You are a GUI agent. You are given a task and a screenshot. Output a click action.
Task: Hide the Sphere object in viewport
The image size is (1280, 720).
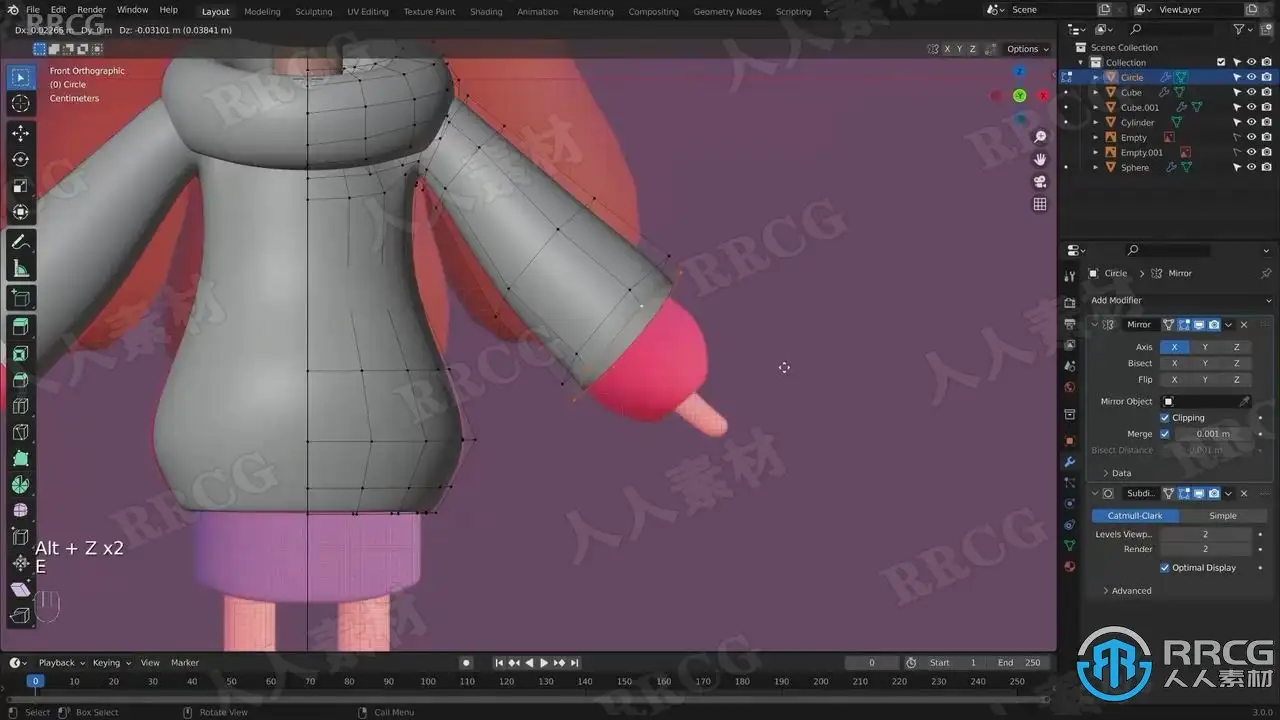click(1251, 167)
